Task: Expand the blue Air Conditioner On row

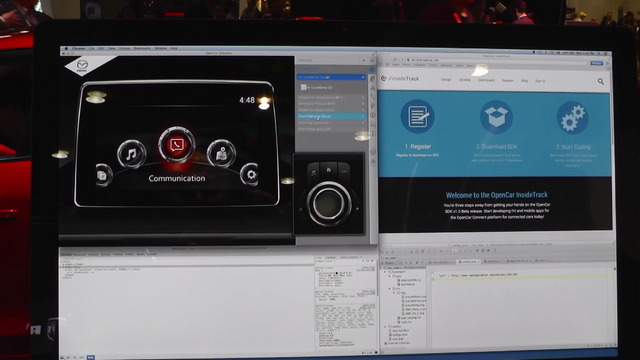Action: coord(331,77)
